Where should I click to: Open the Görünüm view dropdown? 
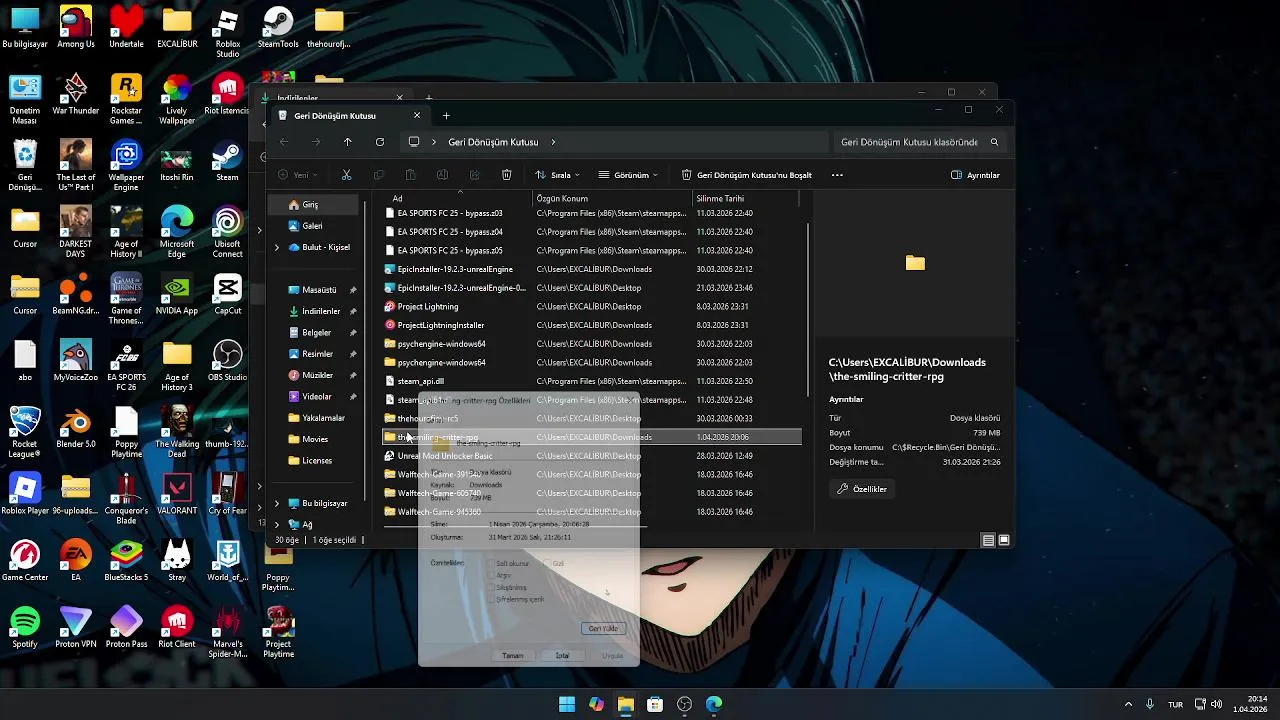click(x=628, y=175)
